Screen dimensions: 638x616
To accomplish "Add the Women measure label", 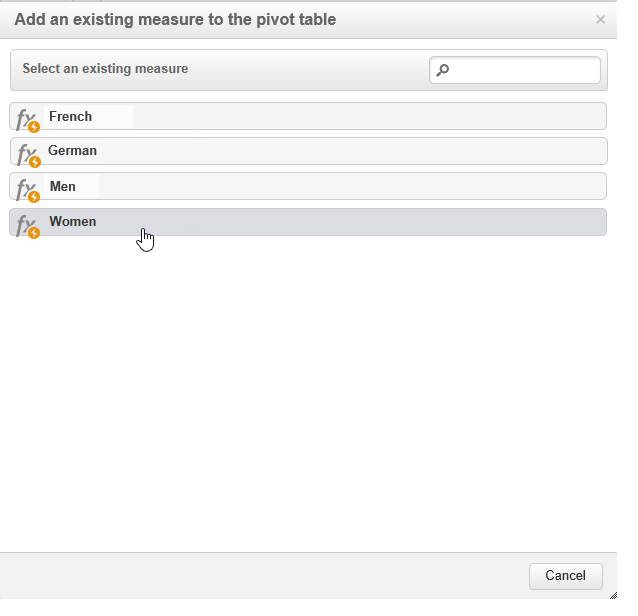I will point(73,222).
